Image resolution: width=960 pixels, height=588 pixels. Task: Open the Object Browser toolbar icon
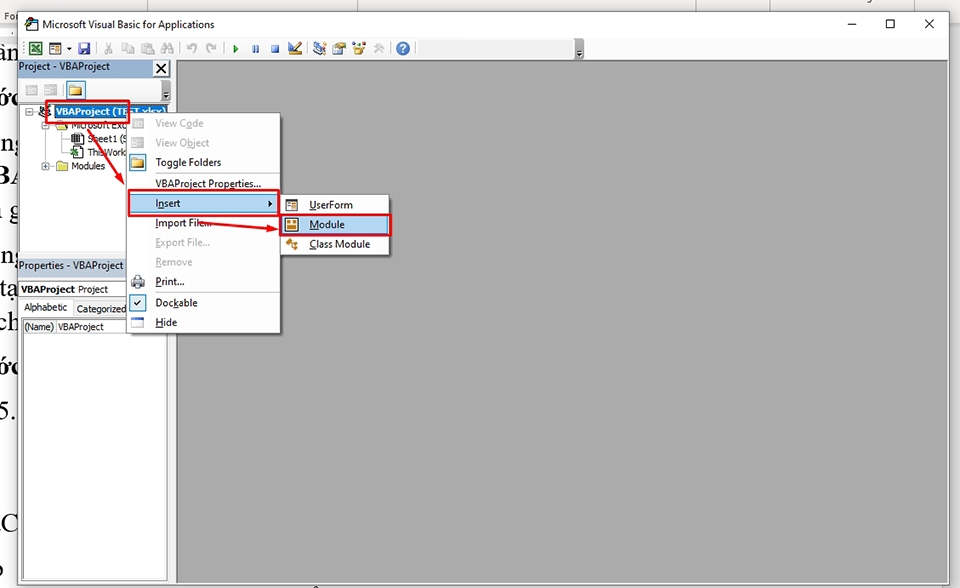[x=359, y=48]
